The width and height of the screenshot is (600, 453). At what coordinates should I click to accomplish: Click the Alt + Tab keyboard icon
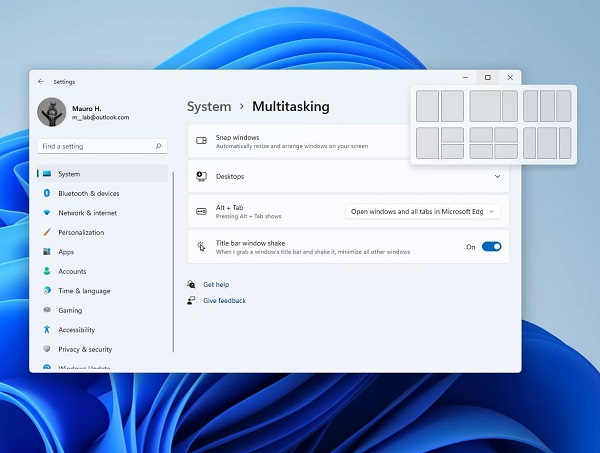[201, 212]
